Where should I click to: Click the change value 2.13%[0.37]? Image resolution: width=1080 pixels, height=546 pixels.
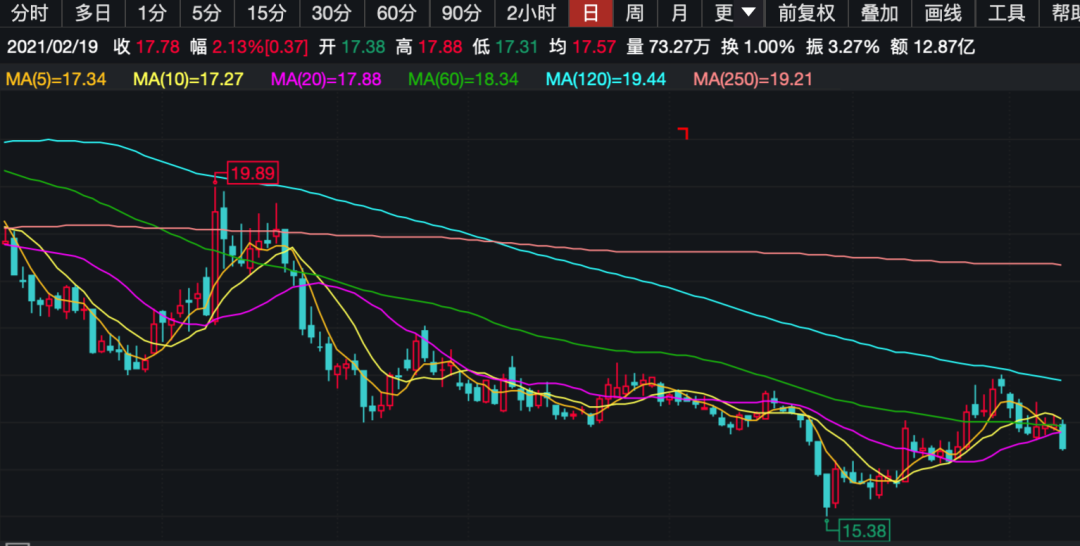click(x=260, y=47)
